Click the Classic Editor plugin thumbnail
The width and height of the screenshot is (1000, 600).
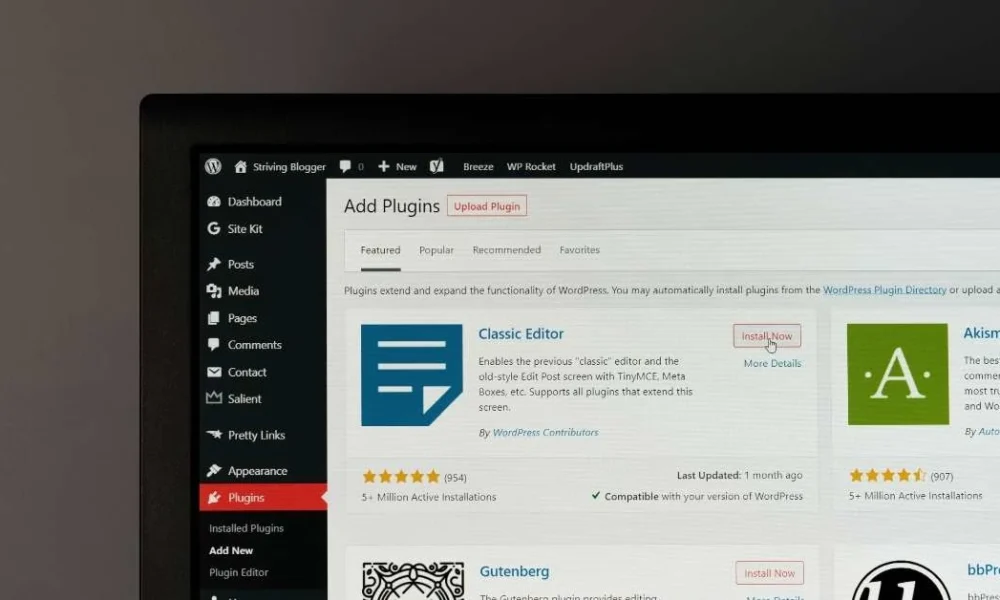[x=412, y=375]
